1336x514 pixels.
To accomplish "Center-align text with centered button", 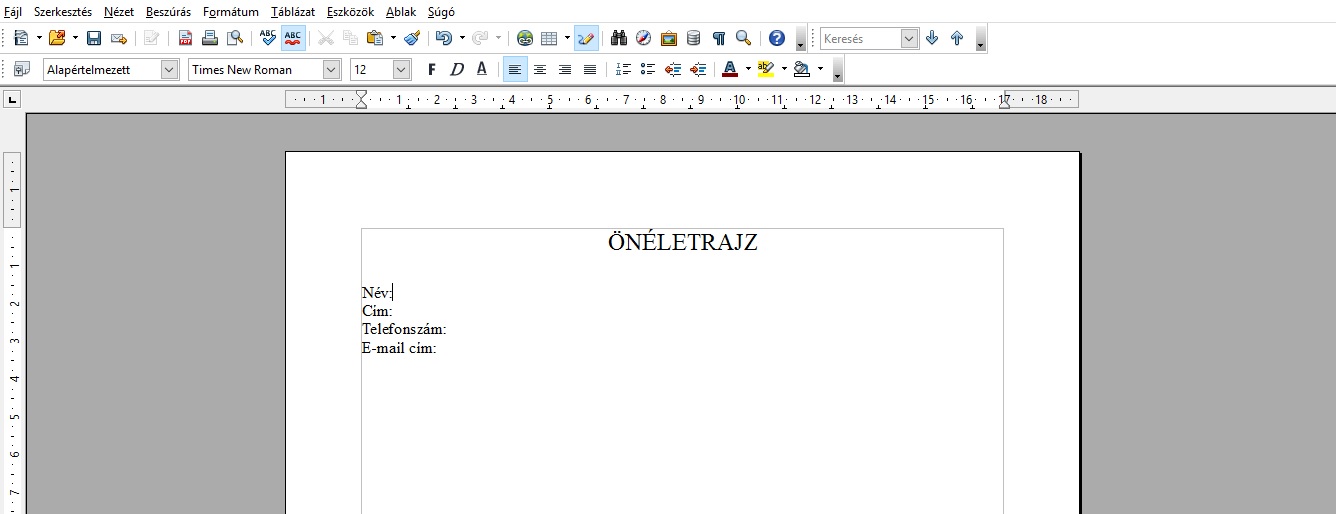I will [x=540, y=69].
